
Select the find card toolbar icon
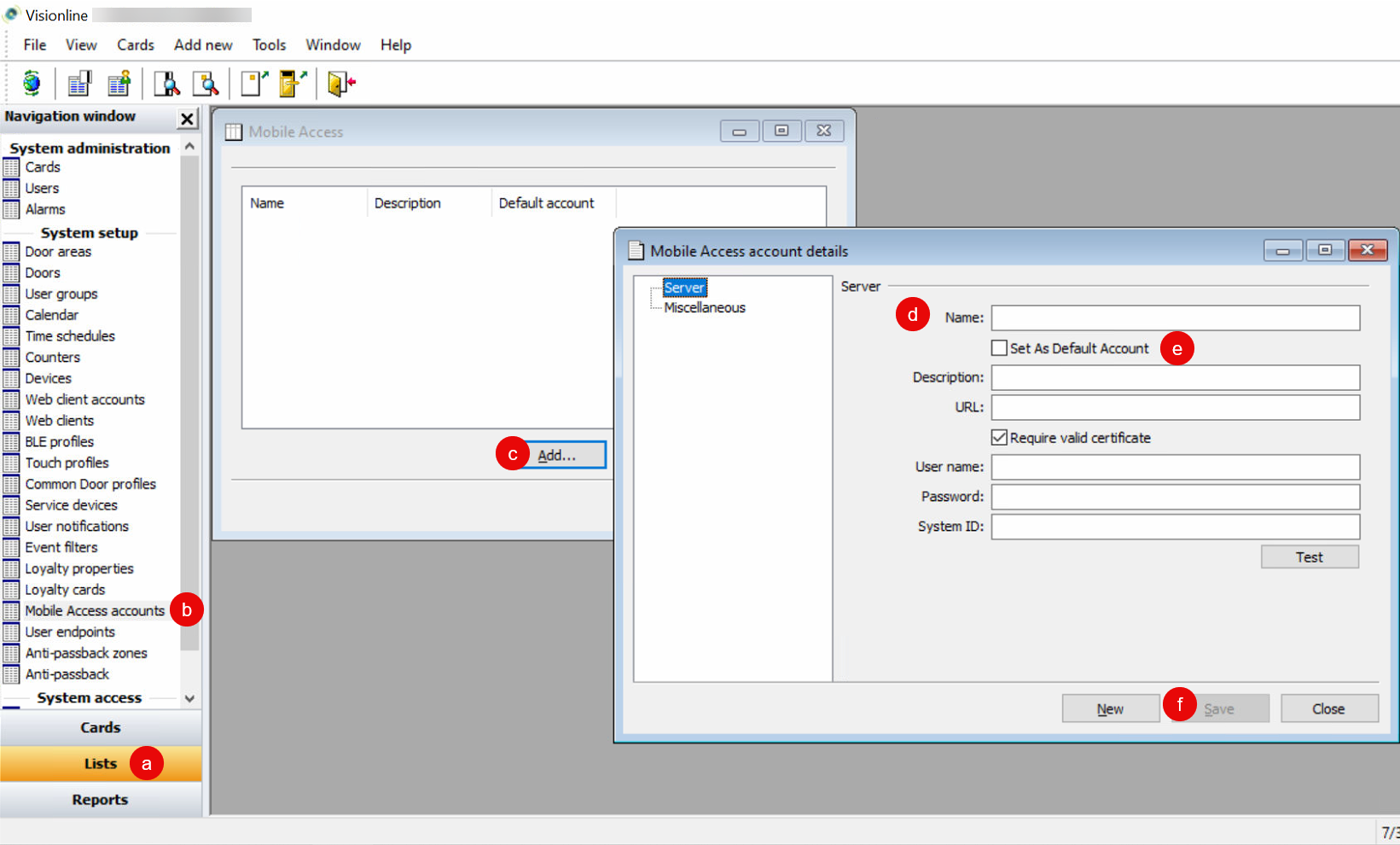click(206, 83)
